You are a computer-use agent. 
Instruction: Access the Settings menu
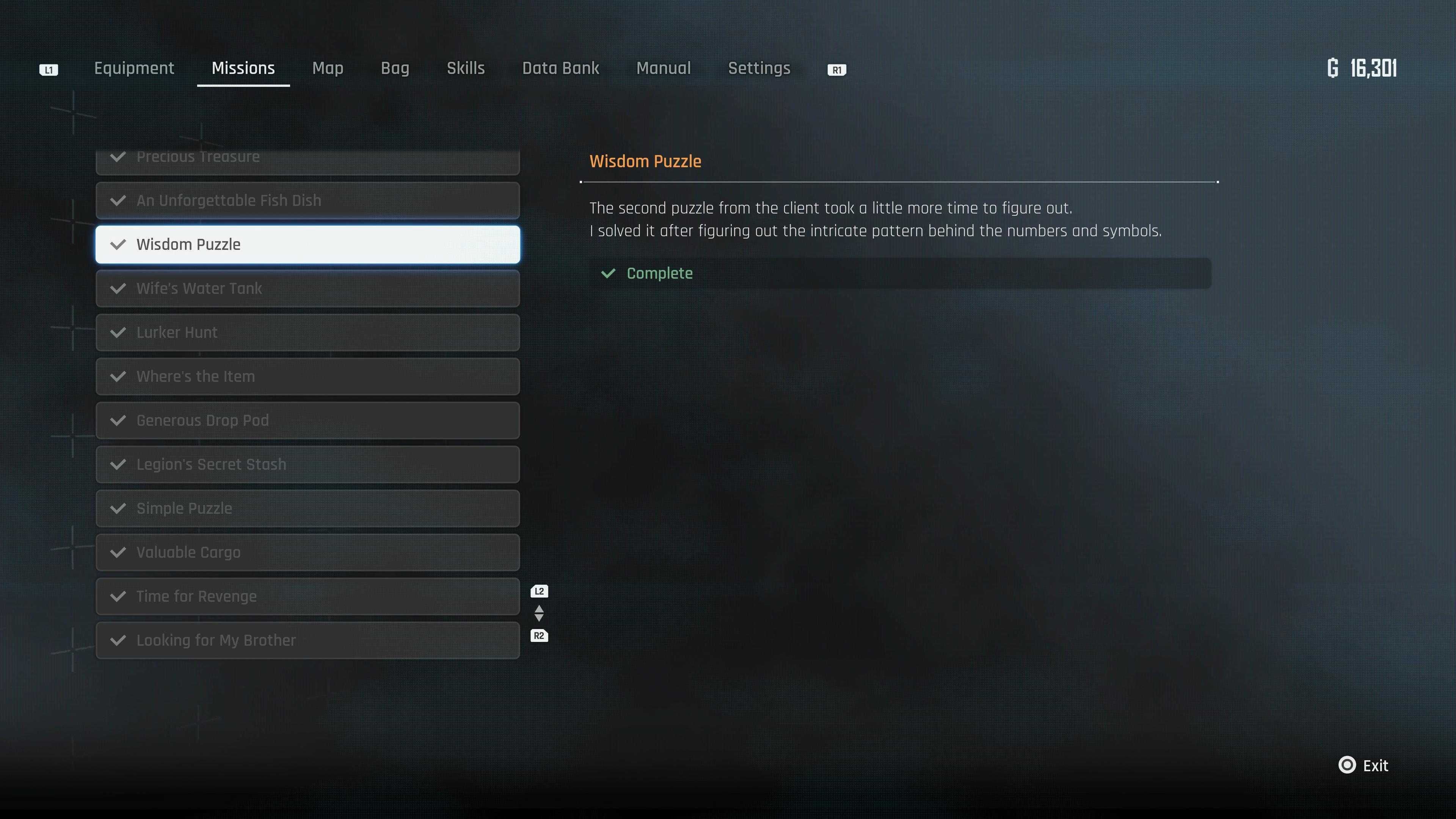pos(760,68)
